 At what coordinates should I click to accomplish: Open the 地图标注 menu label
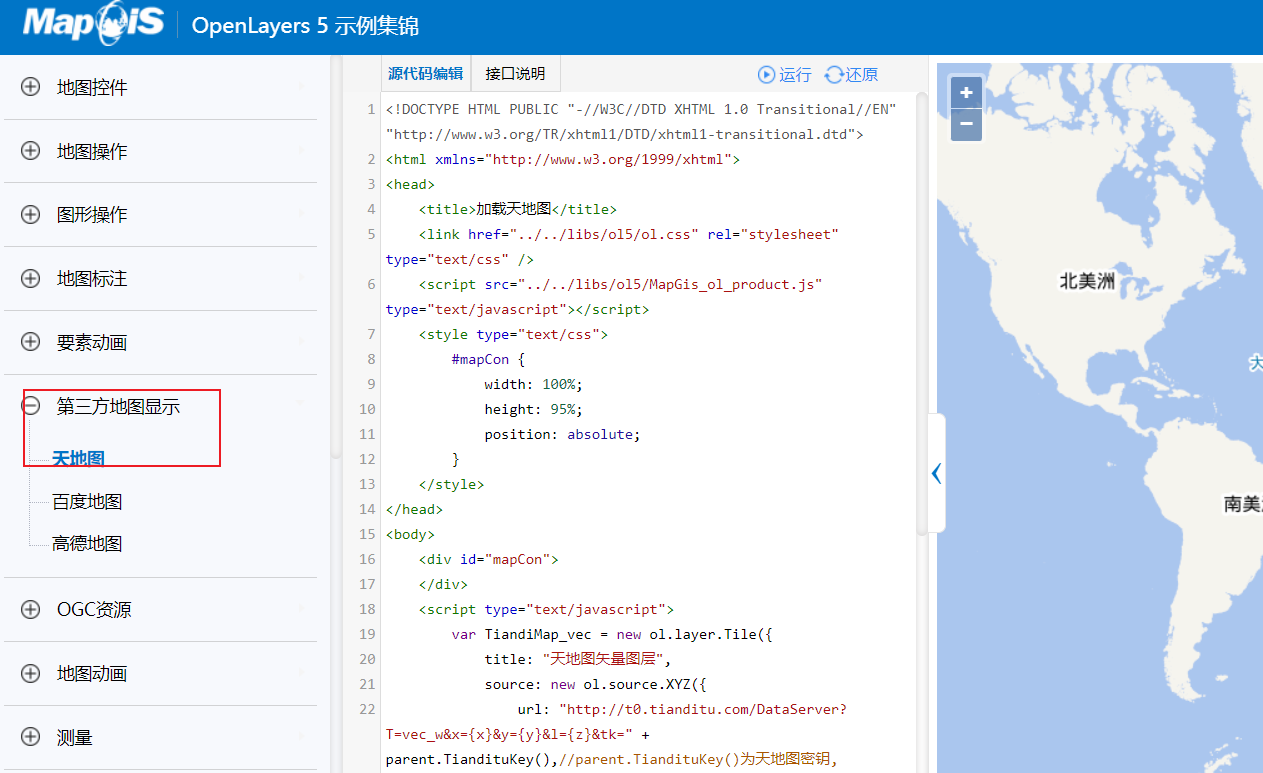92,278
